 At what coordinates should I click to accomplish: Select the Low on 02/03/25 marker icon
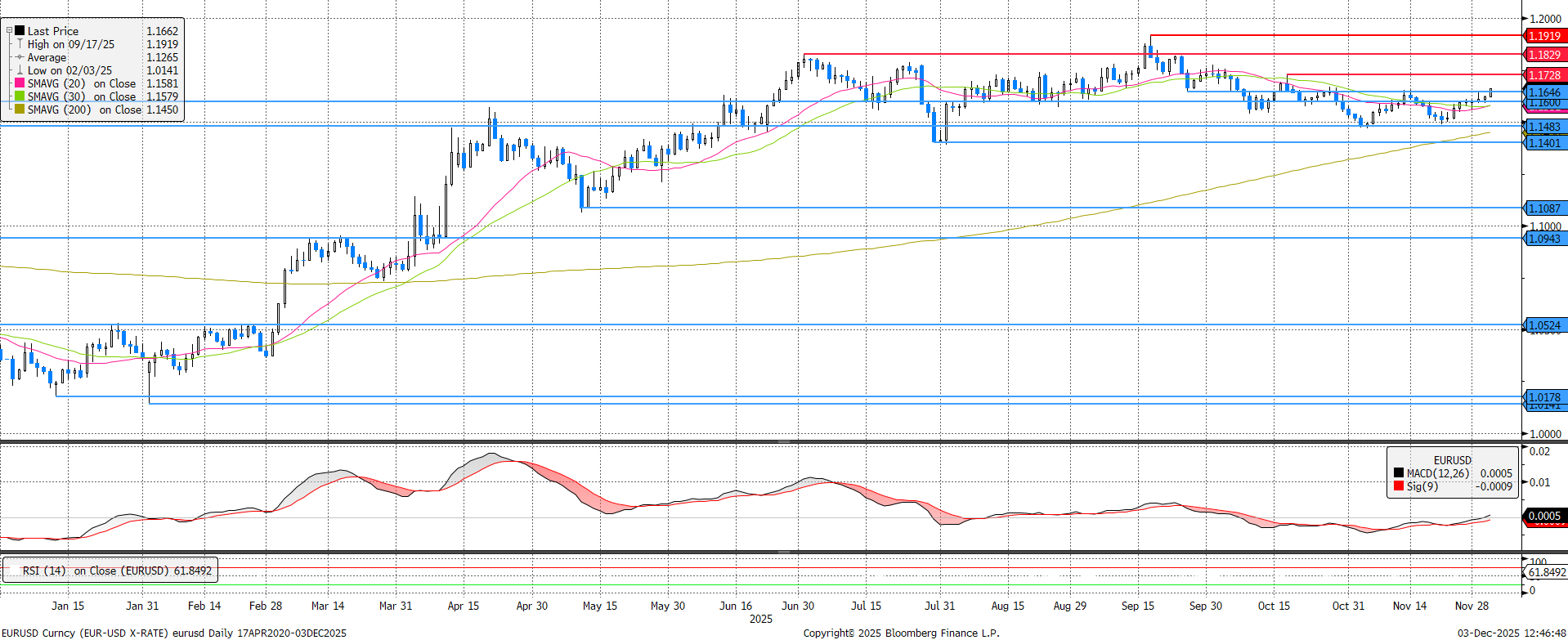20,70
